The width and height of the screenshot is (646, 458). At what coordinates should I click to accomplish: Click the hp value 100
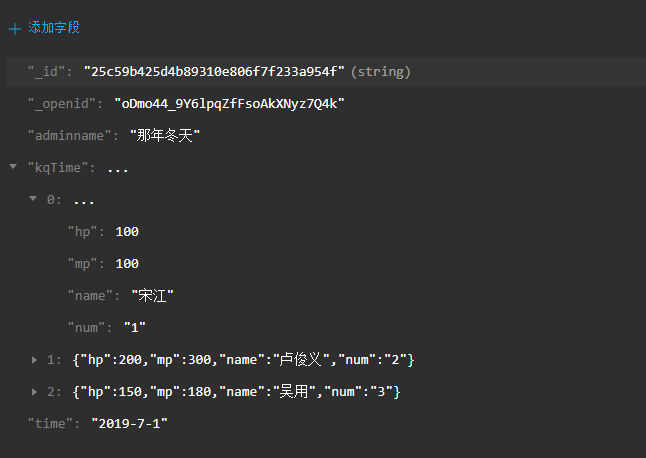[x=127, y=232]
